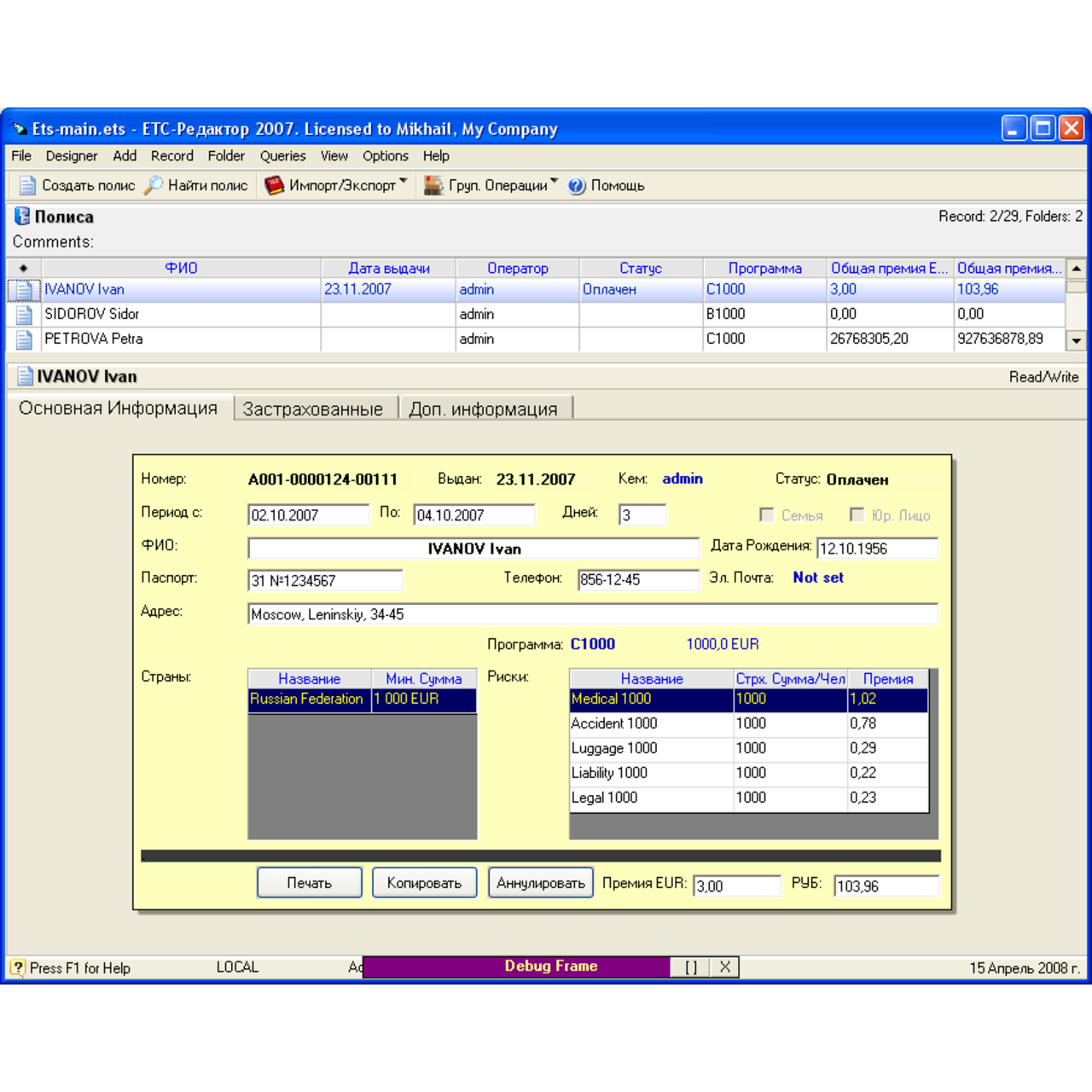The height and width of the screenshot is (1092, 1092).
Task: Sort by the Оператор column header
Action: point(518,268)
